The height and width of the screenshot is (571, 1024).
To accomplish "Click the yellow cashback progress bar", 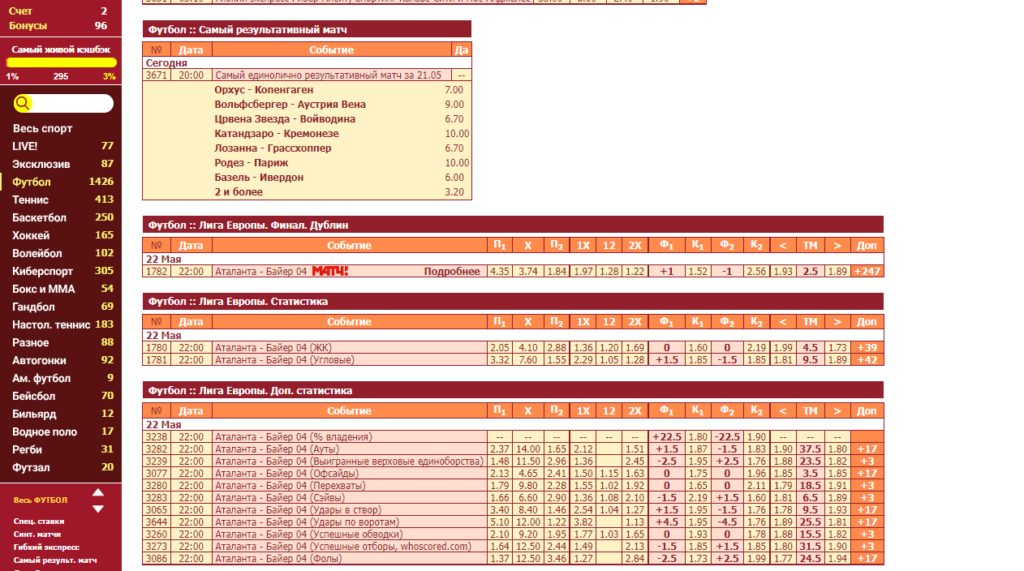I will tap(61, 63).
